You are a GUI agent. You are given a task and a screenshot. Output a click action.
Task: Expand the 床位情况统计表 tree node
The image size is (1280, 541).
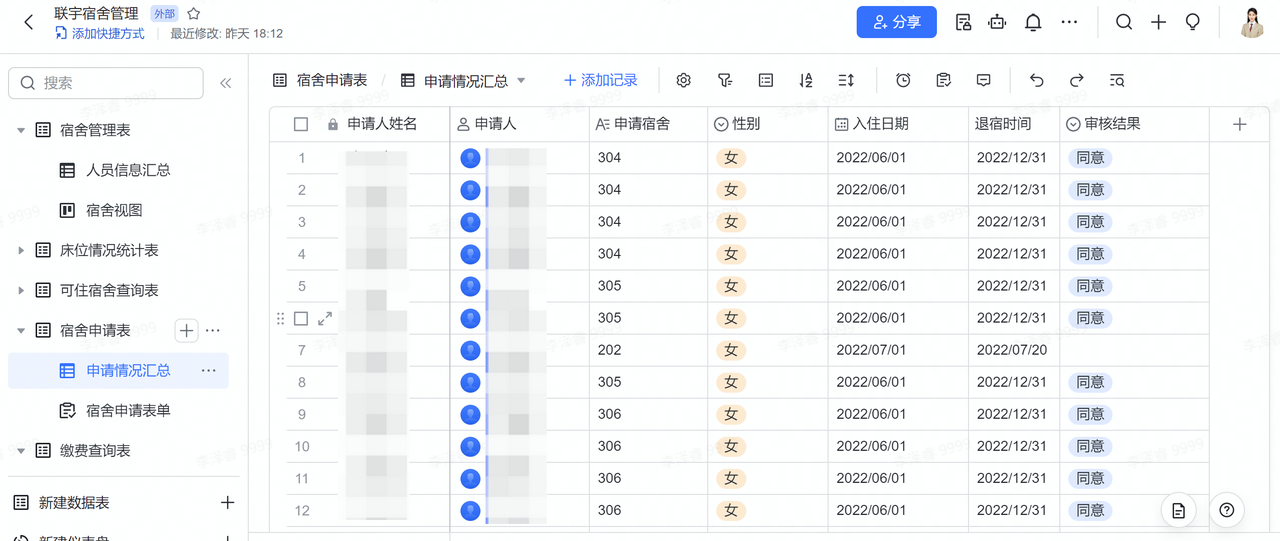pyautogui.click(x=21, y=251)
